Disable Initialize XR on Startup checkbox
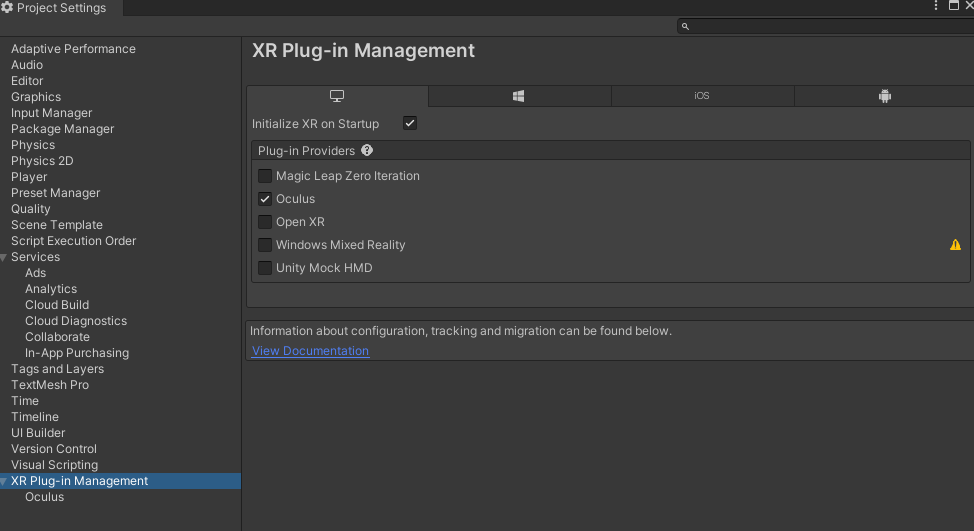 410,123
